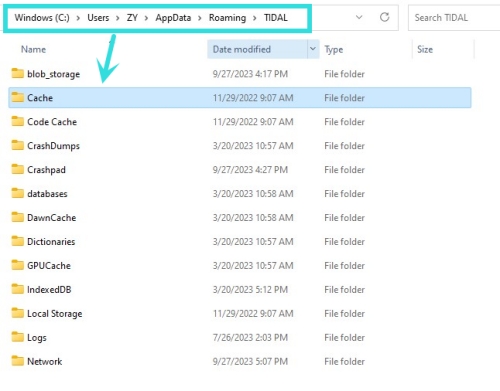
Task: Select the GPUCache folder name
Action: (49, 266)
